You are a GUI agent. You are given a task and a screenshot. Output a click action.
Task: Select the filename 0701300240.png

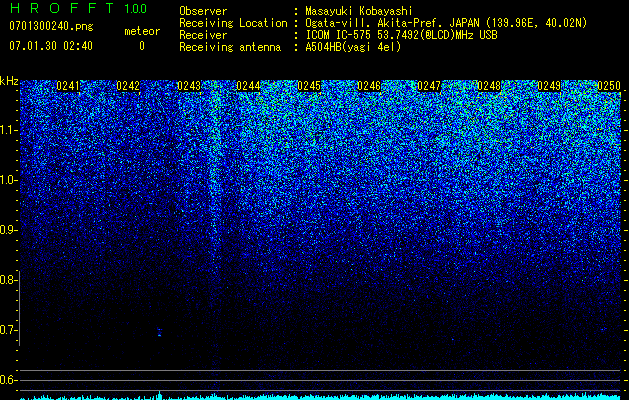coord(51,26)
